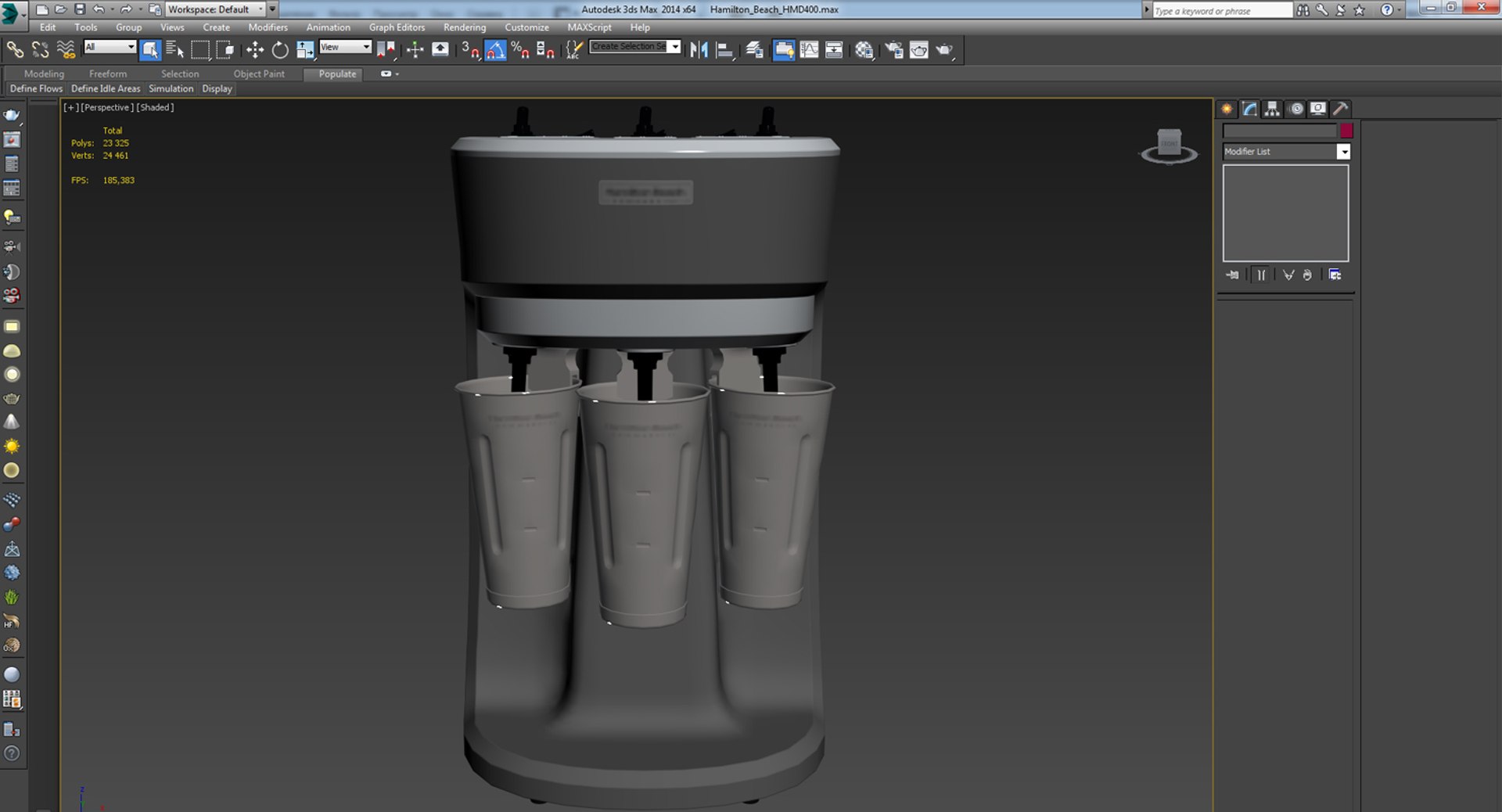Activate the Select and Move tool

tap(254, 50)
